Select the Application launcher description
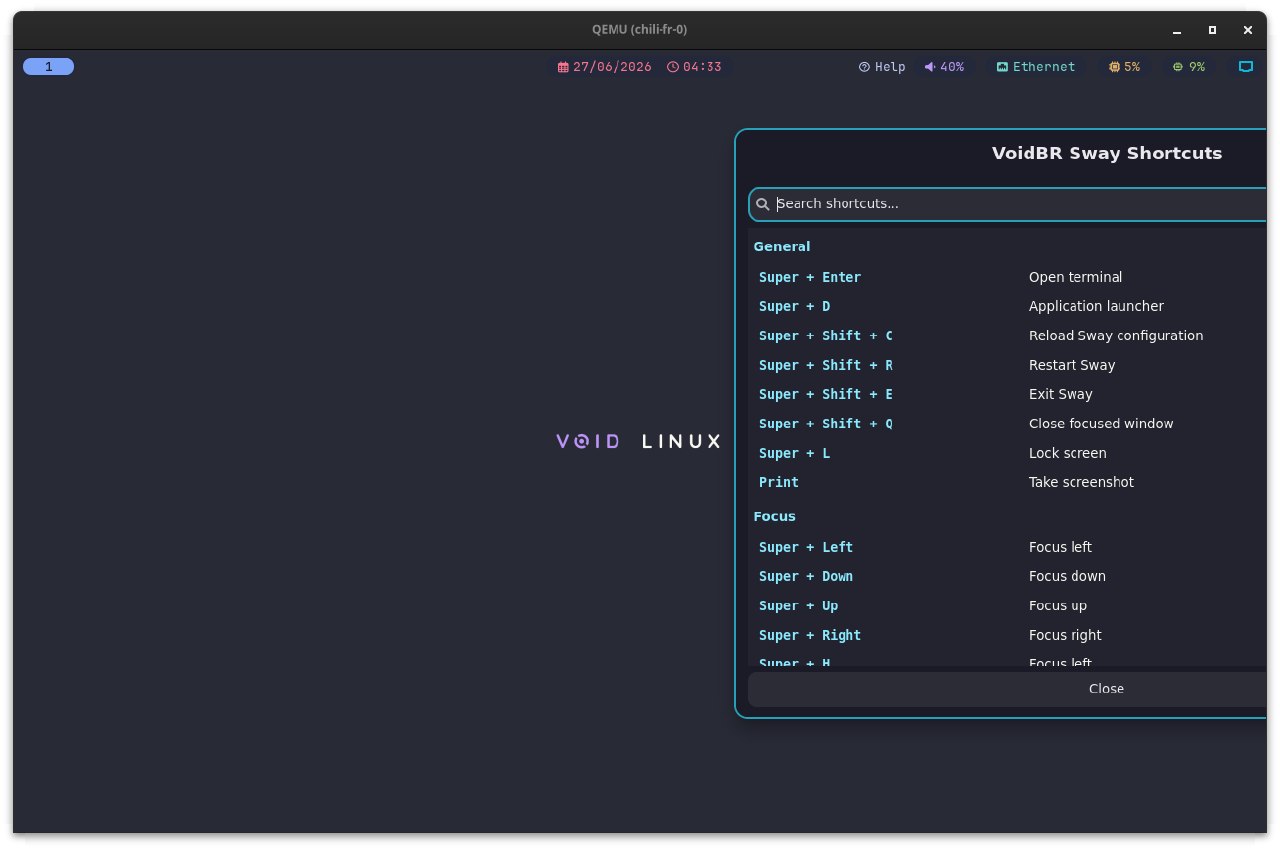Viewport: 1280px width, 849px height. (x=1096, y=306)
